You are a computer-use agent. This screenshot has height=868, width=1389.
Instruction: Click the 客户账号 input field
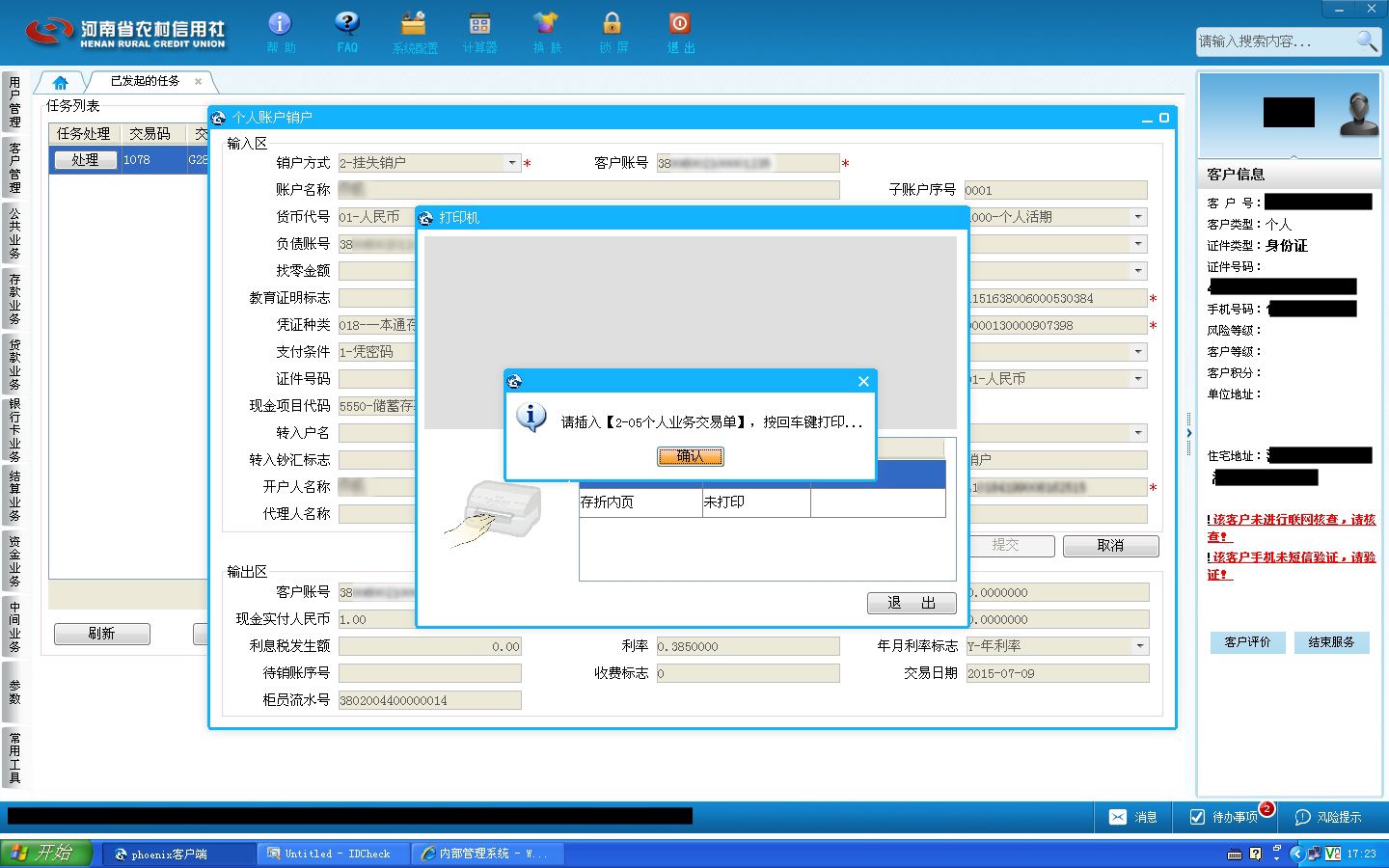(x=748, y=163)
